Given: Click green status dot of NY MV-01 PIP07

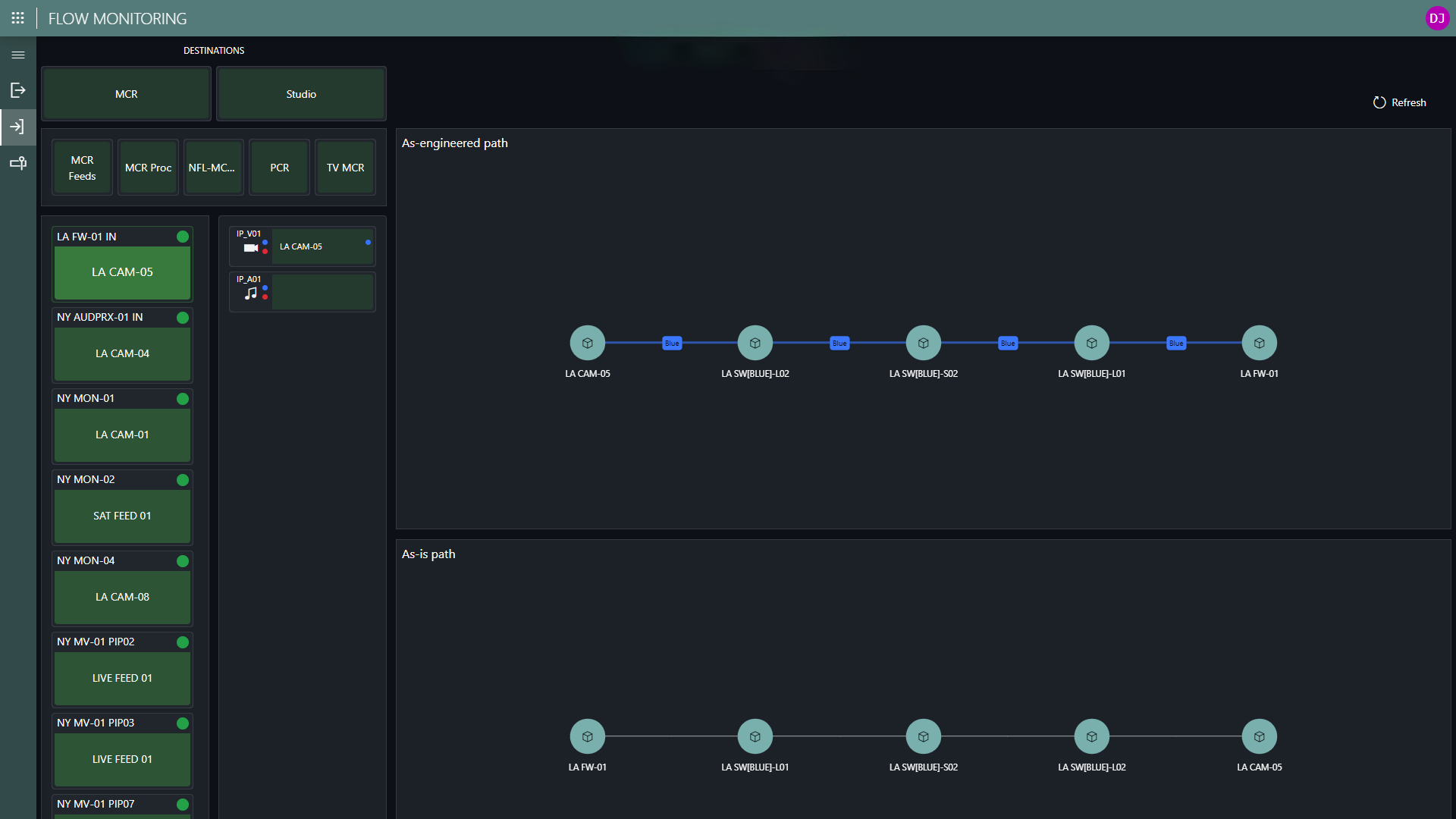Looking at the screenshot, I should (x=183, y=805).
